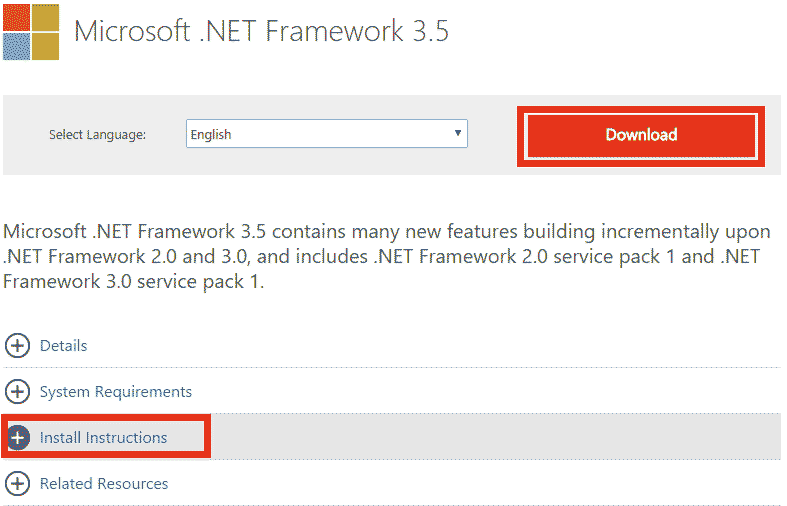Click the plus icon beside Install Instructions
The image size is (787, 506).
pyautogui.click(x=18, y=438)
